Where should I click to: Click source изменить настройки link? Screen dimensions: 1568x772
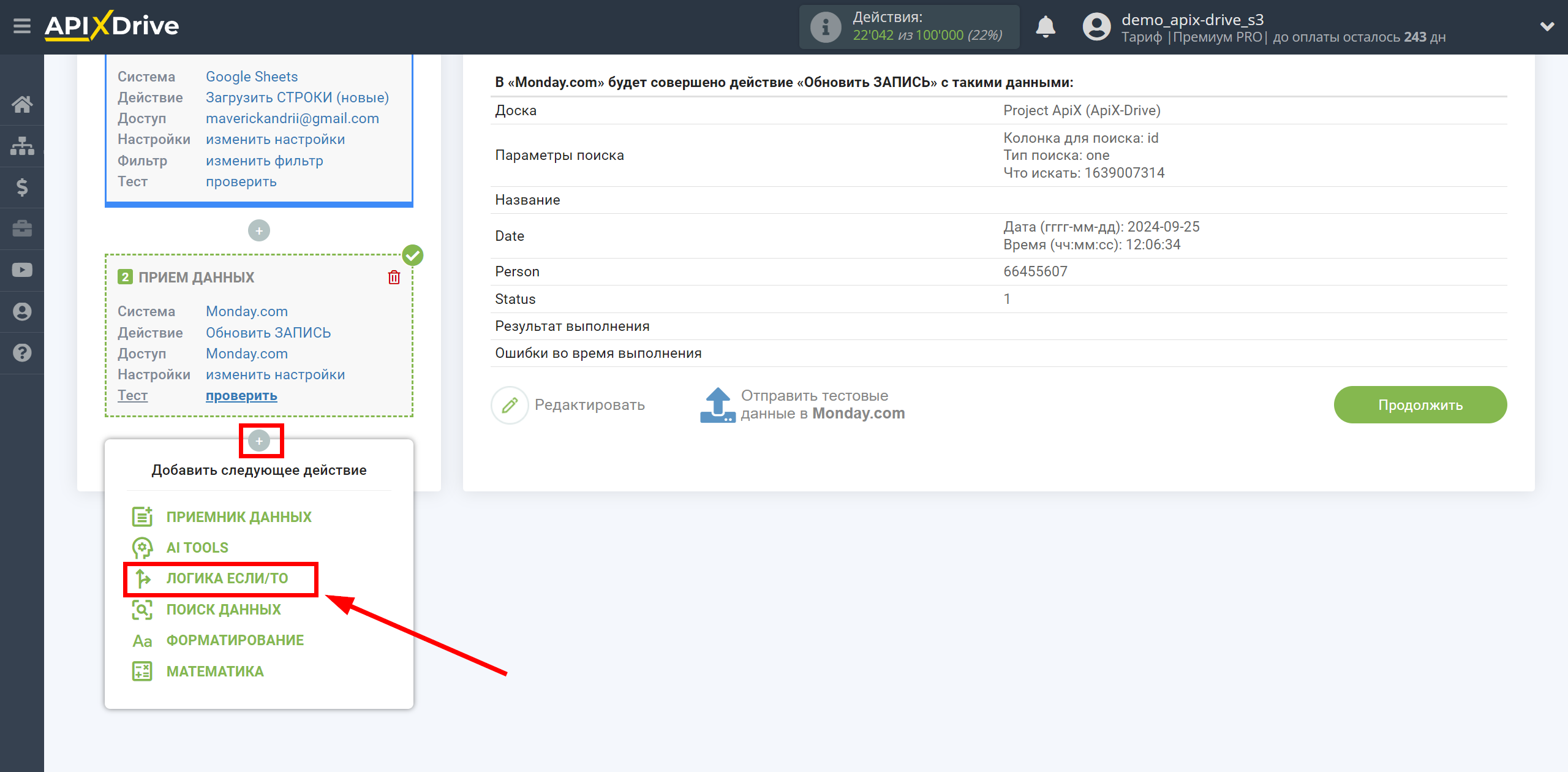click(275, 139)
